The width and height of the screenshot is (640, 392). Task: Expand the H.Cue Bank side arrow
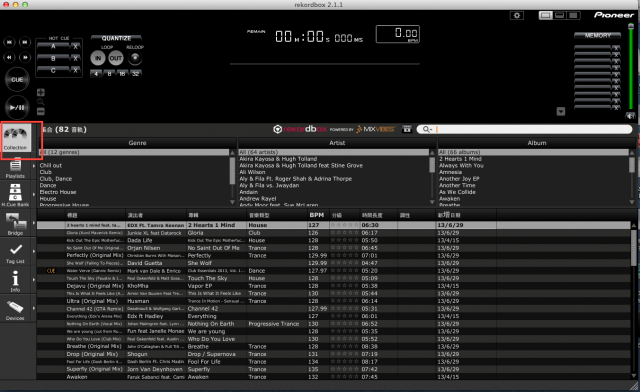[34, 194]
